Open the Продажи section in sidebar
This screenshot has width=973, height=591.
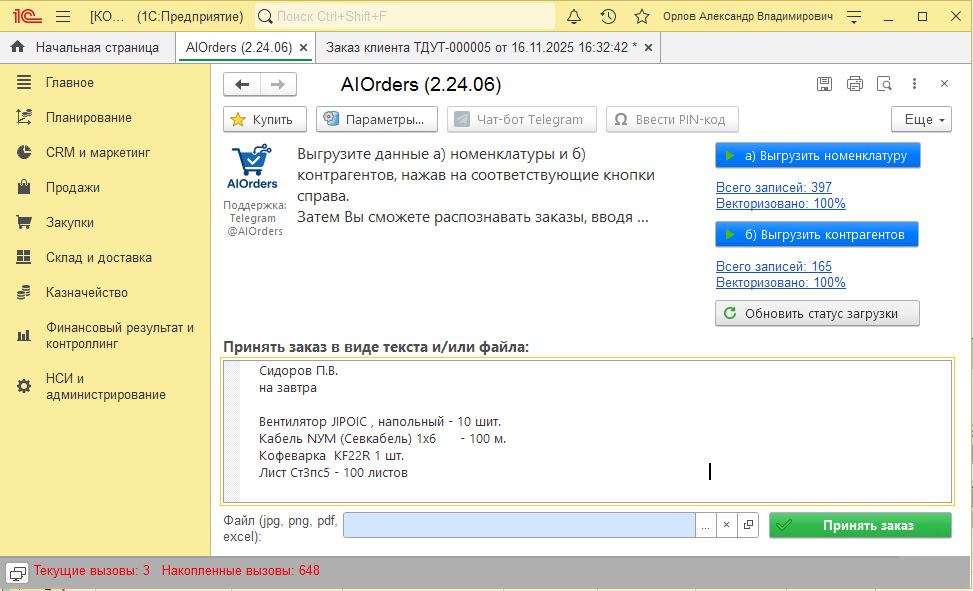(x=72, y=187)
